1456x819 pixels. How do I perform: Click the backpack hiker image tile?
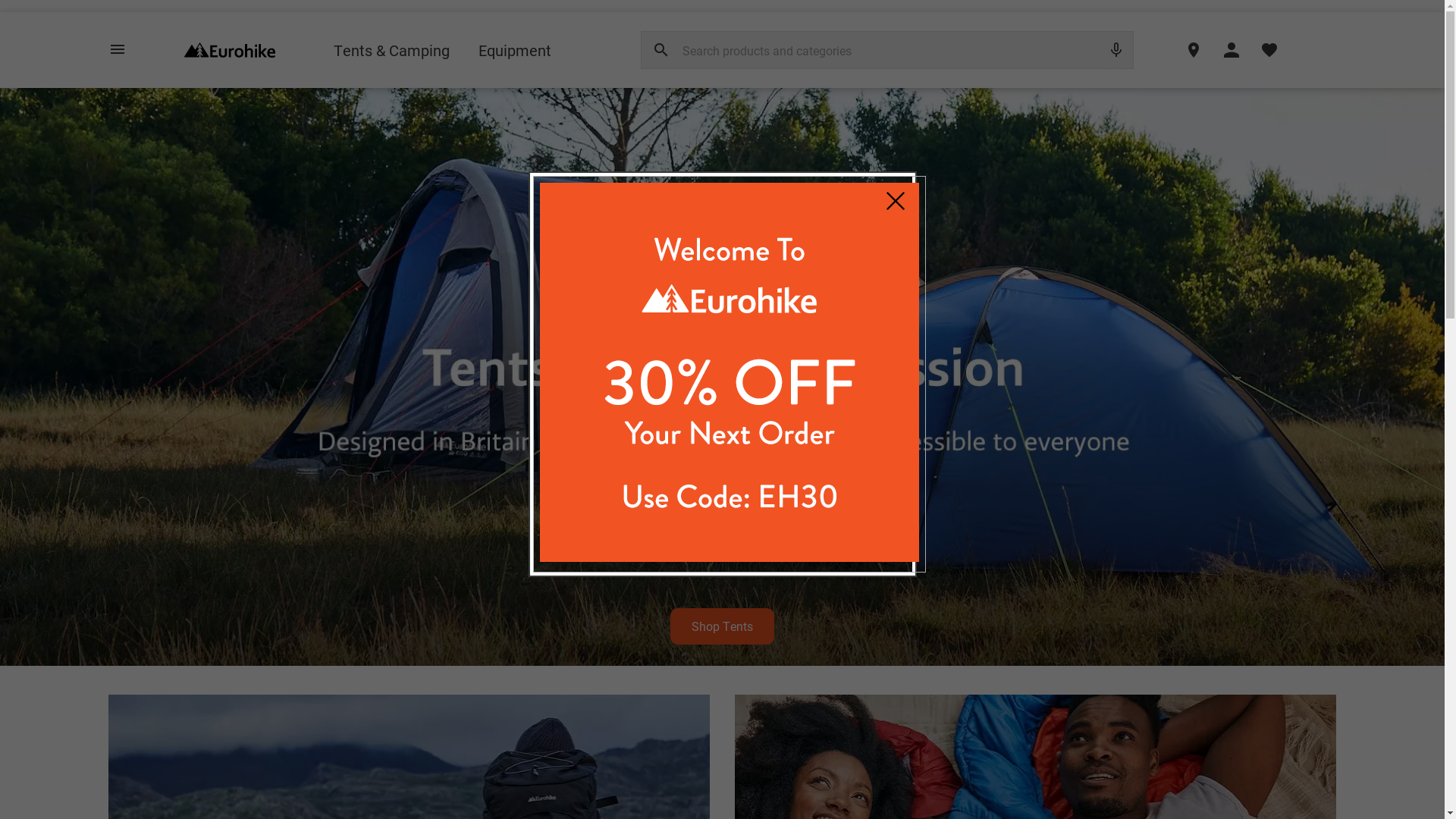pos(409,757)
